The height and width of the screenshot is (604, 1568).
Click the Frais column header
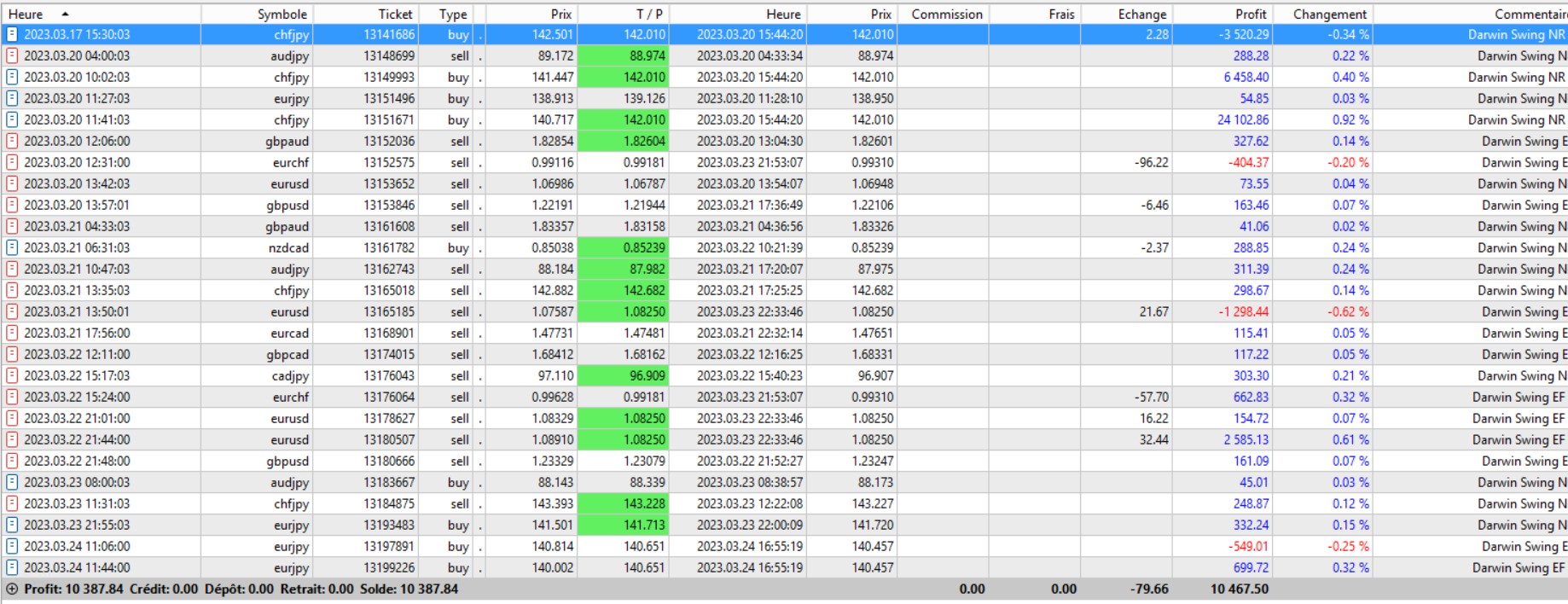point(1035,14)
